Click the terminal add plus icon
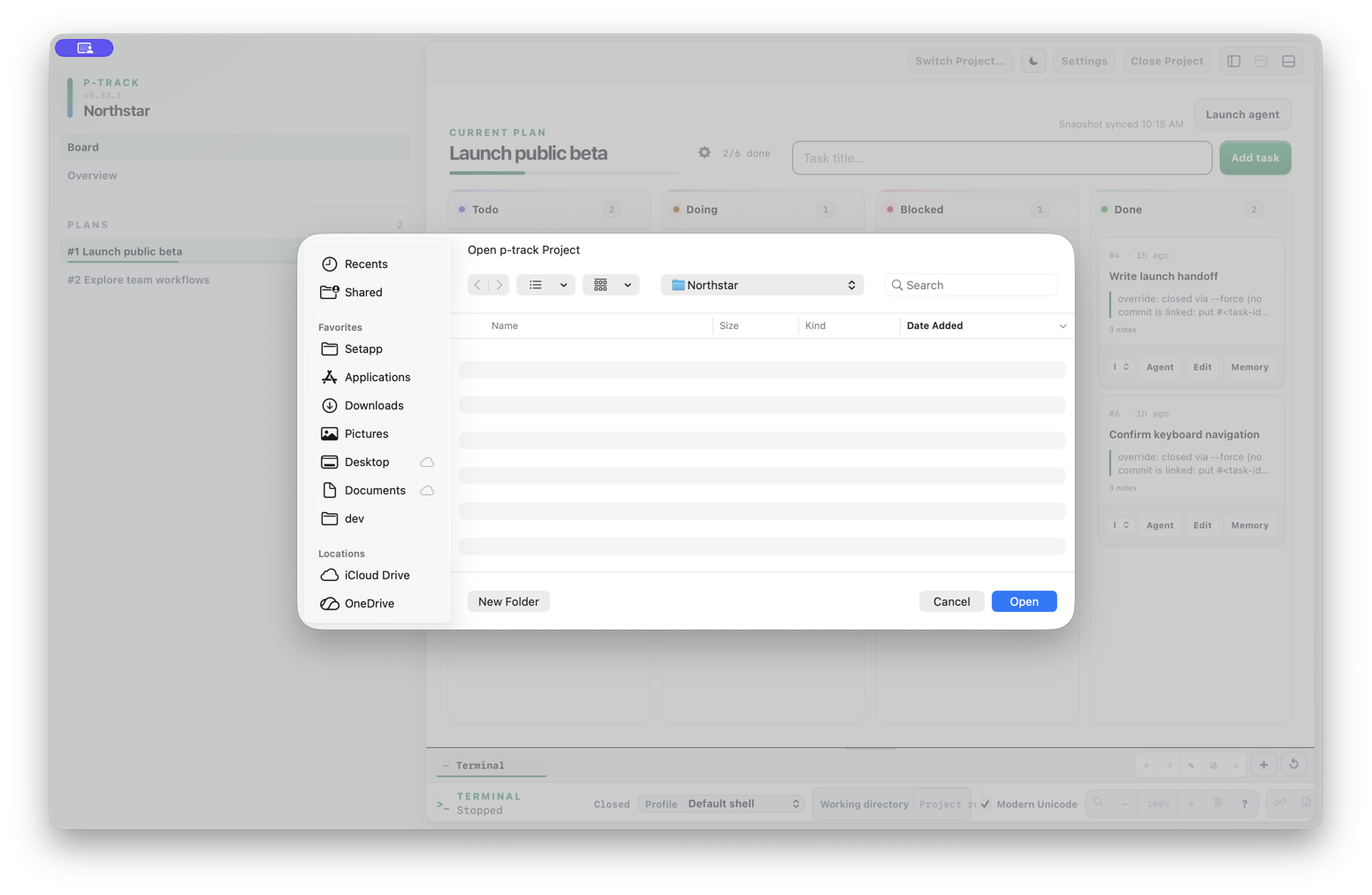 click(1264, 765)
